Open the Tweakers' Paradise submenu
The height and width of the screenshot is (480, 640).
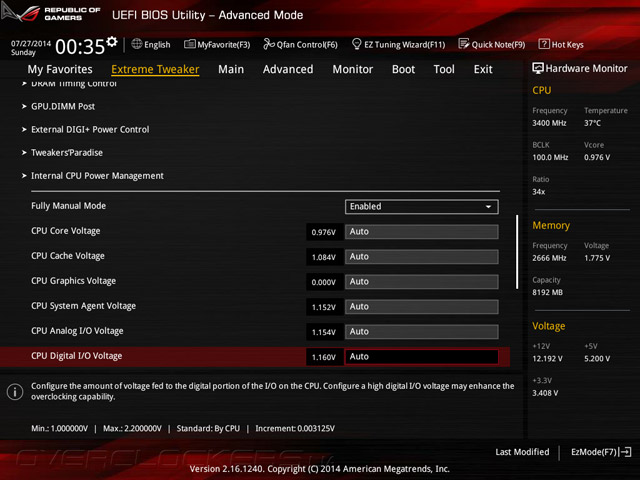62,153
